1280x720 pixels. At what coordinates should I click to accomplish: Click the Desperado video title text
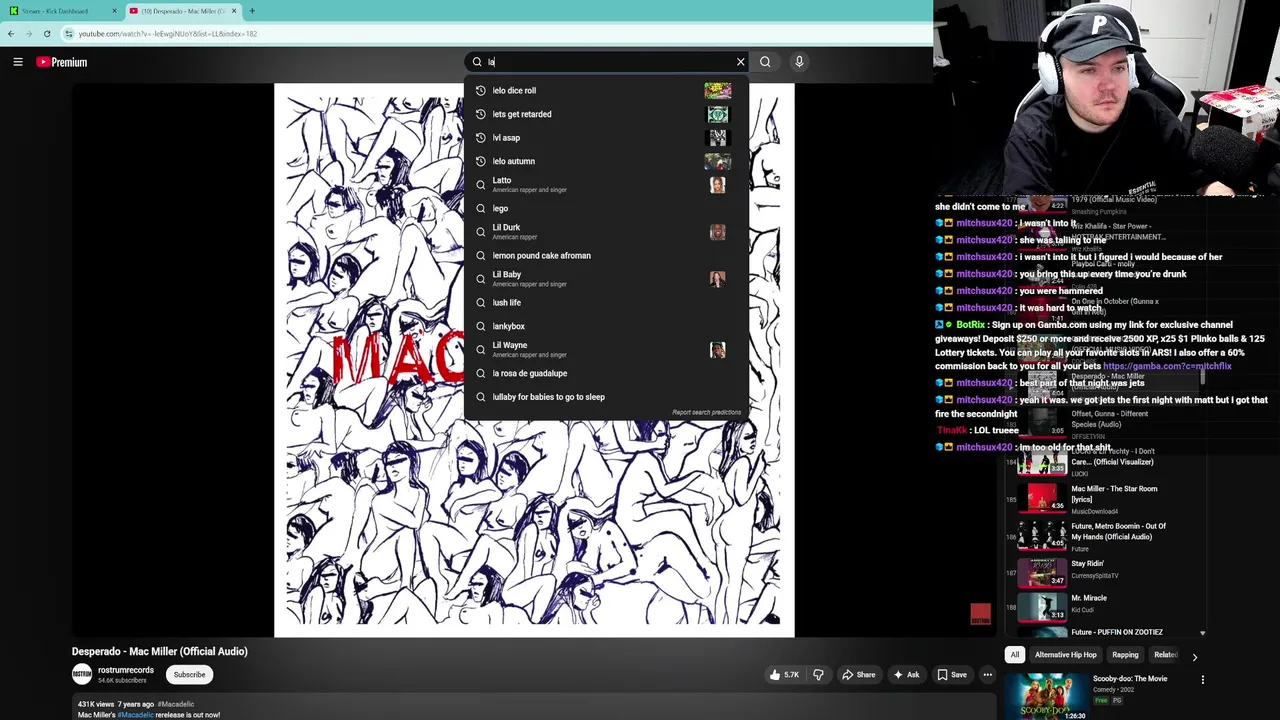pos(160,652)
